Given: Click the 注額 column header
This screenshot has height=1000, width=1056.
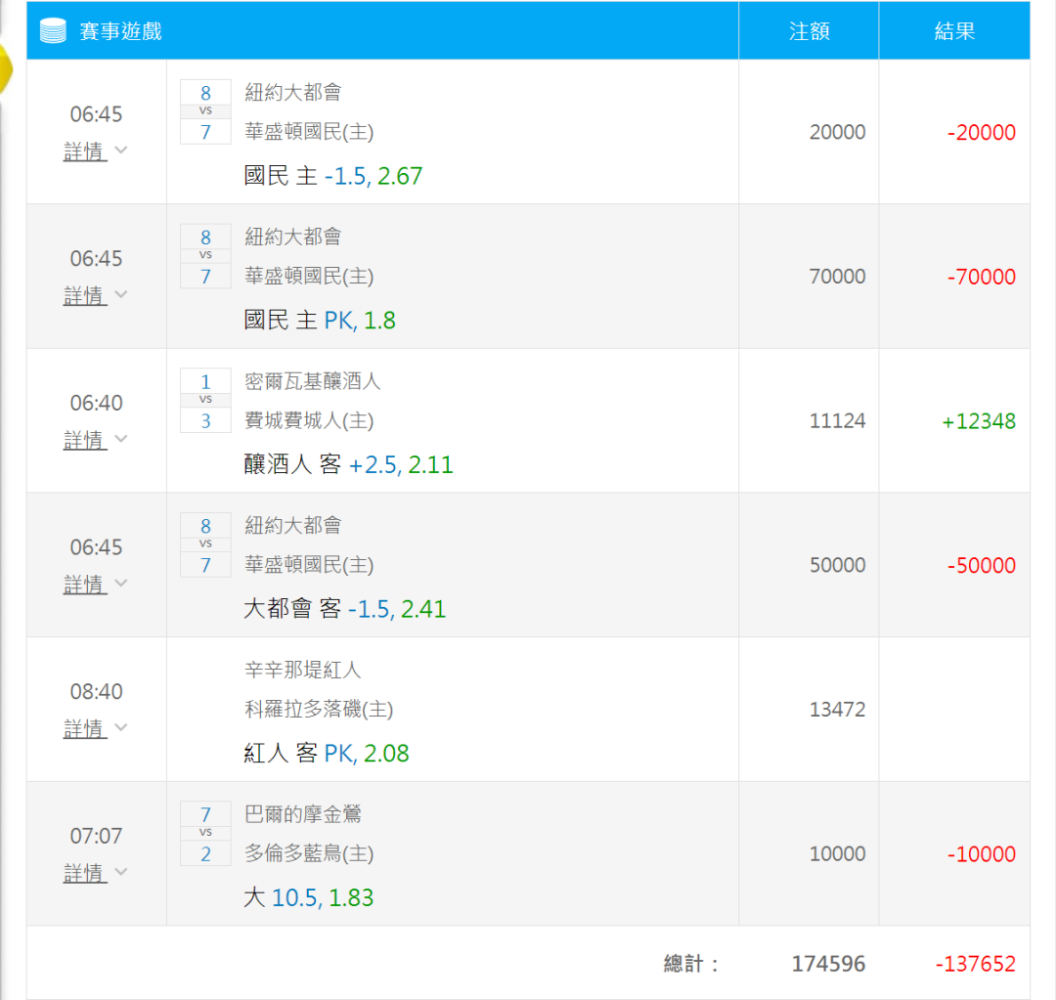Looking at the screenshot, I should [809, 31].
